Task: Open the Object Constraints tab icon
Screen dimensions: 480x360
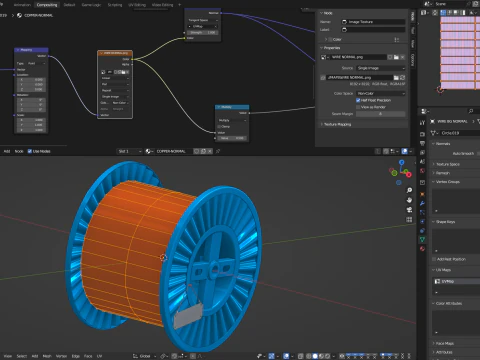Action: click(x=422, y=230)
